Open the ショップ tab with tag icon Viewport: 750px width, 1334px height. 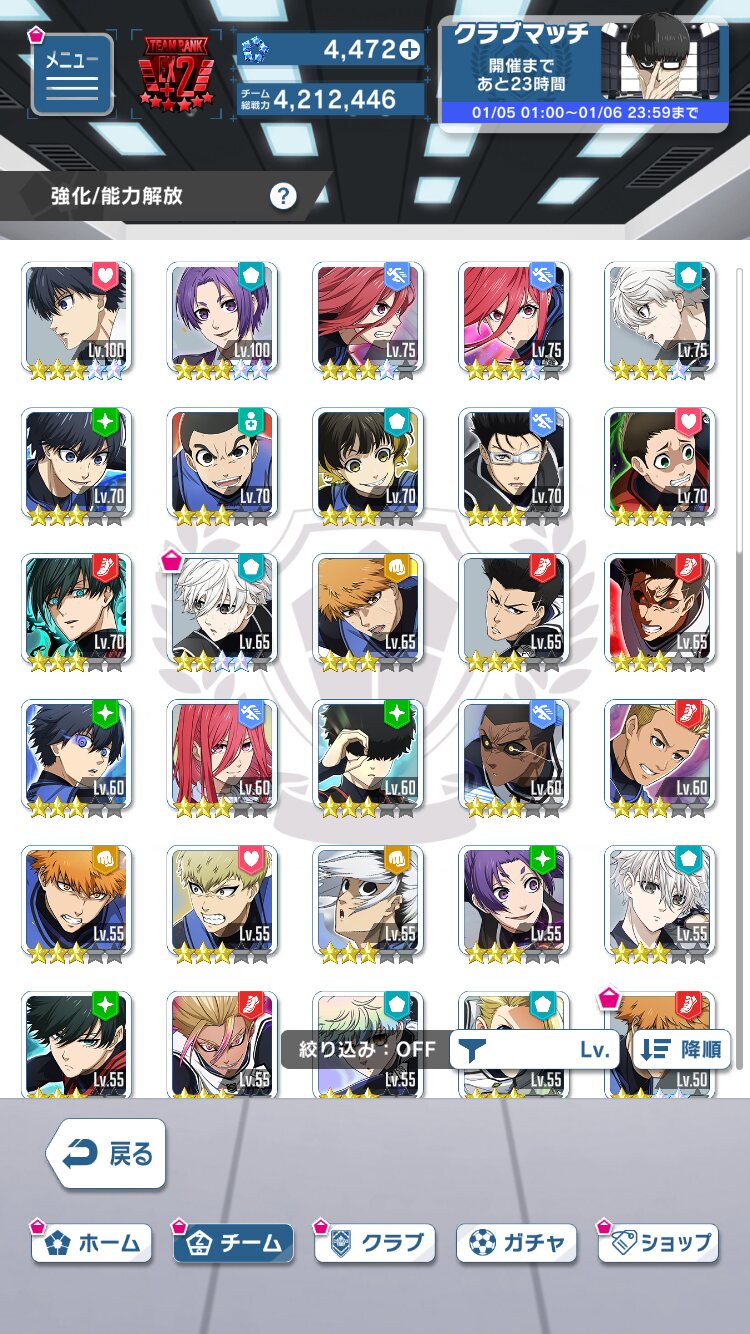[x=659, y=1243]
